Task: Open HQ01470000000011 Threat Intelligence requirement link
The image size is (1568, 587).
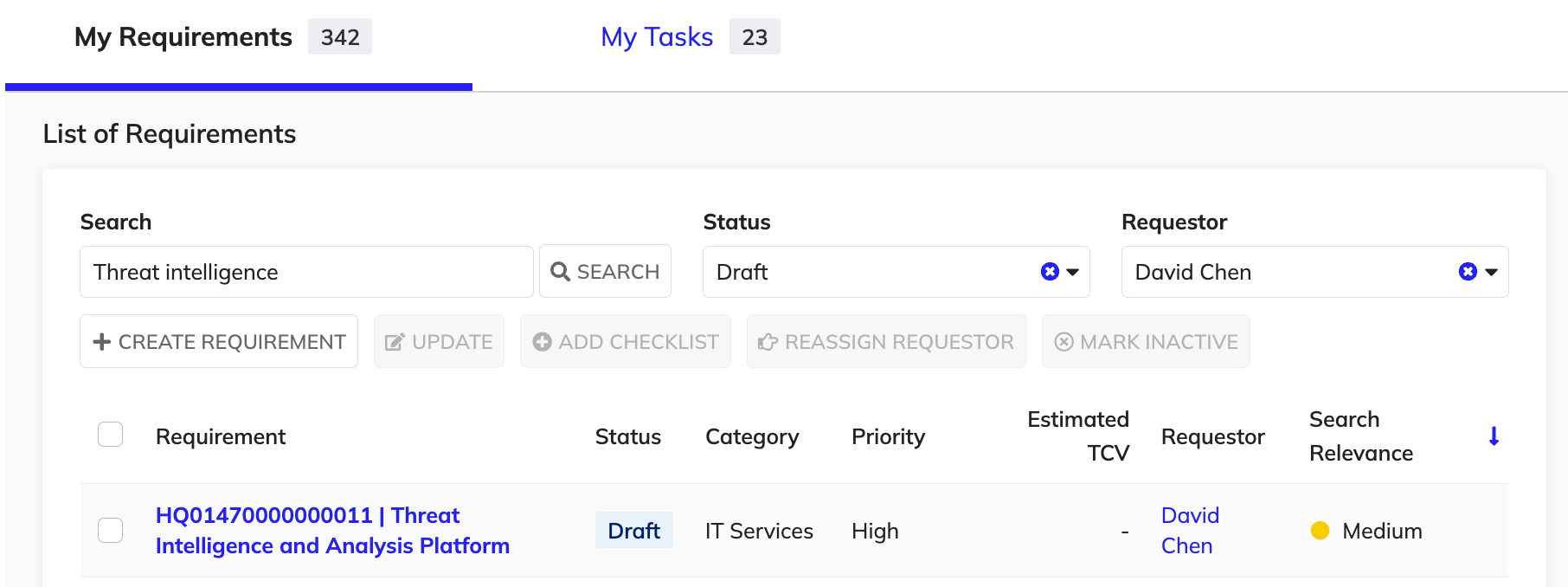Action: pos(332,531)
